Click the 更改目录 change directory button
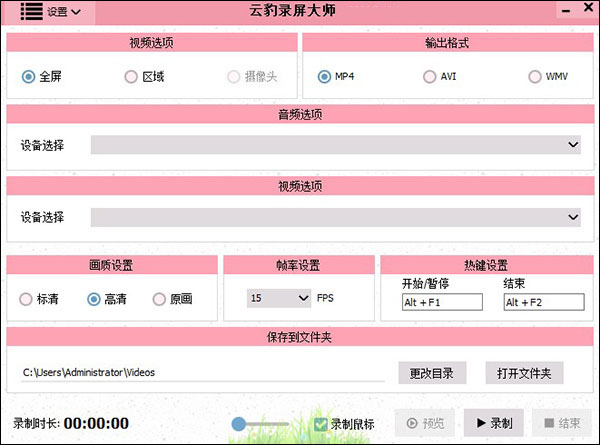The height and width of the screenshot is (445, 600). click(x=432, y=373)
